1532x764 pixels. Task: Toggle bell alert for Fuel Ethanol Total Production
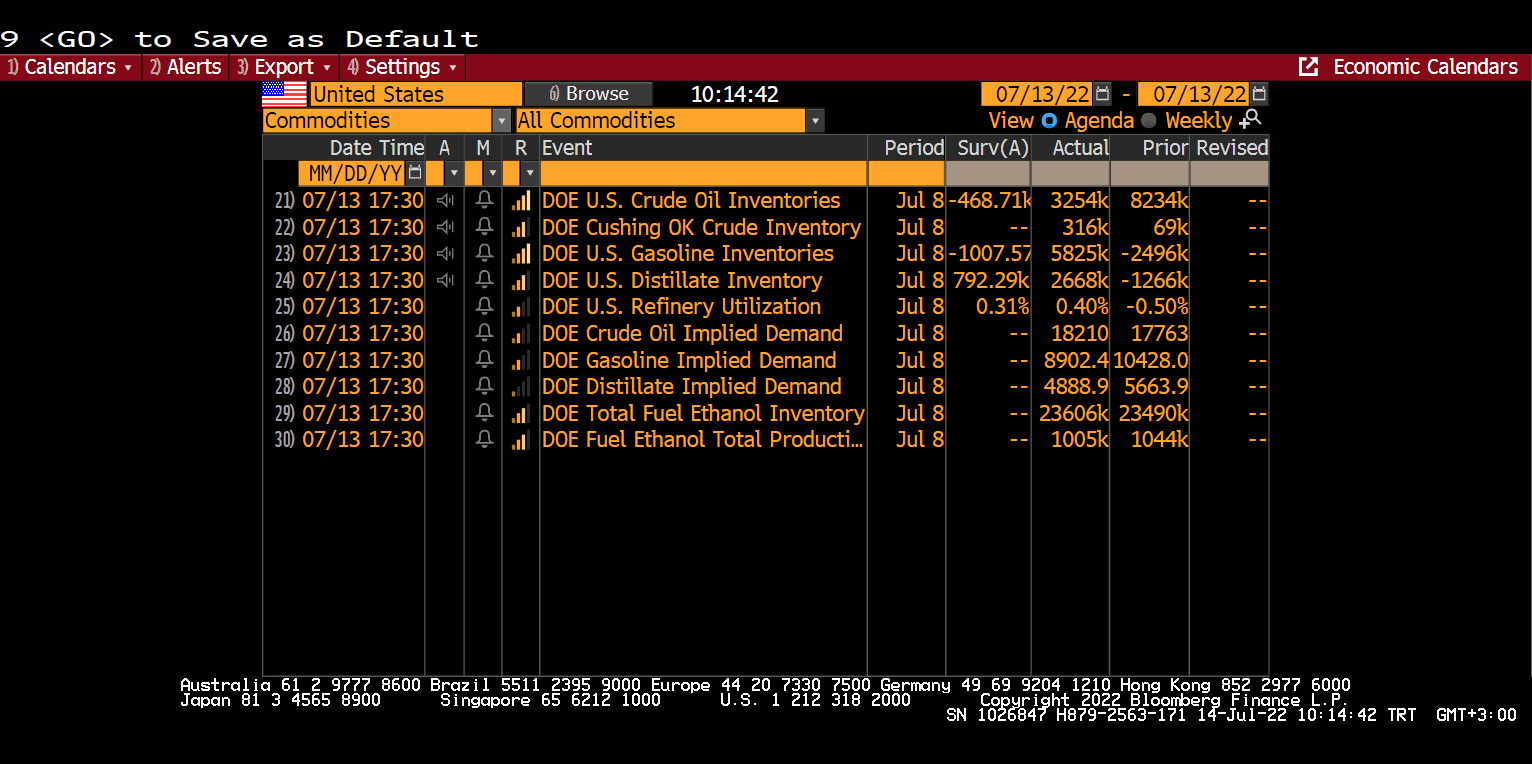click(484, 440)
